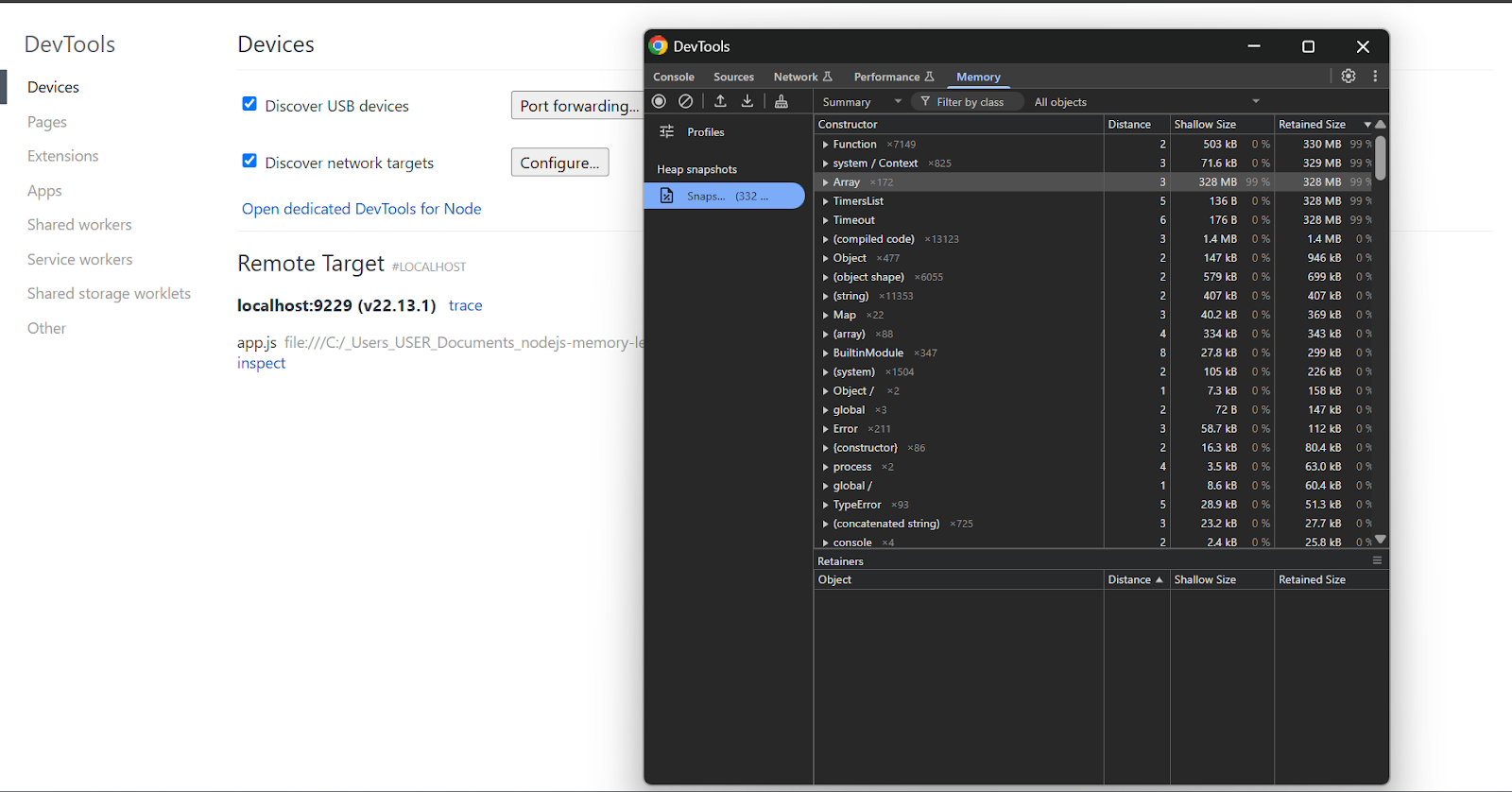
Task: Click the inspect link for app.js
Action: tap(261, 363)
